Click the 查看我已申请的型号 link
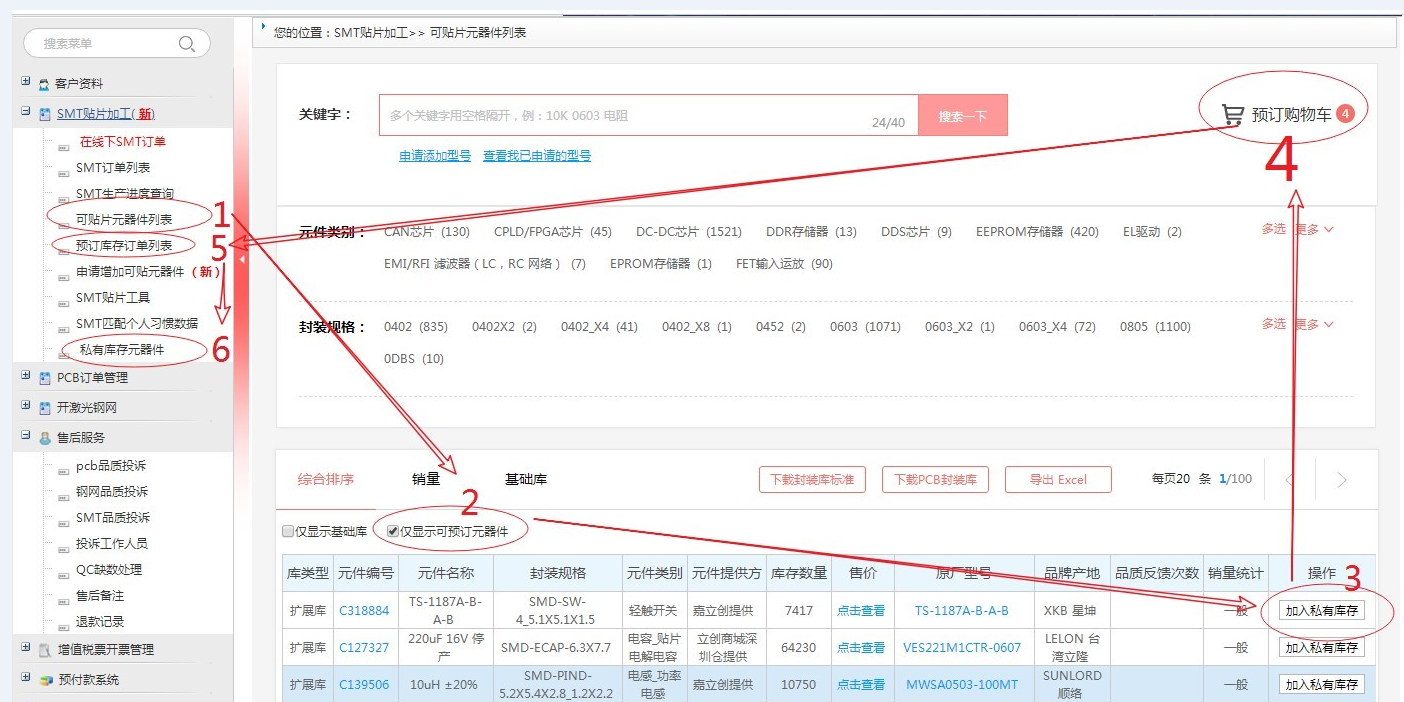 pyautogui.click(x=537, y=156)
